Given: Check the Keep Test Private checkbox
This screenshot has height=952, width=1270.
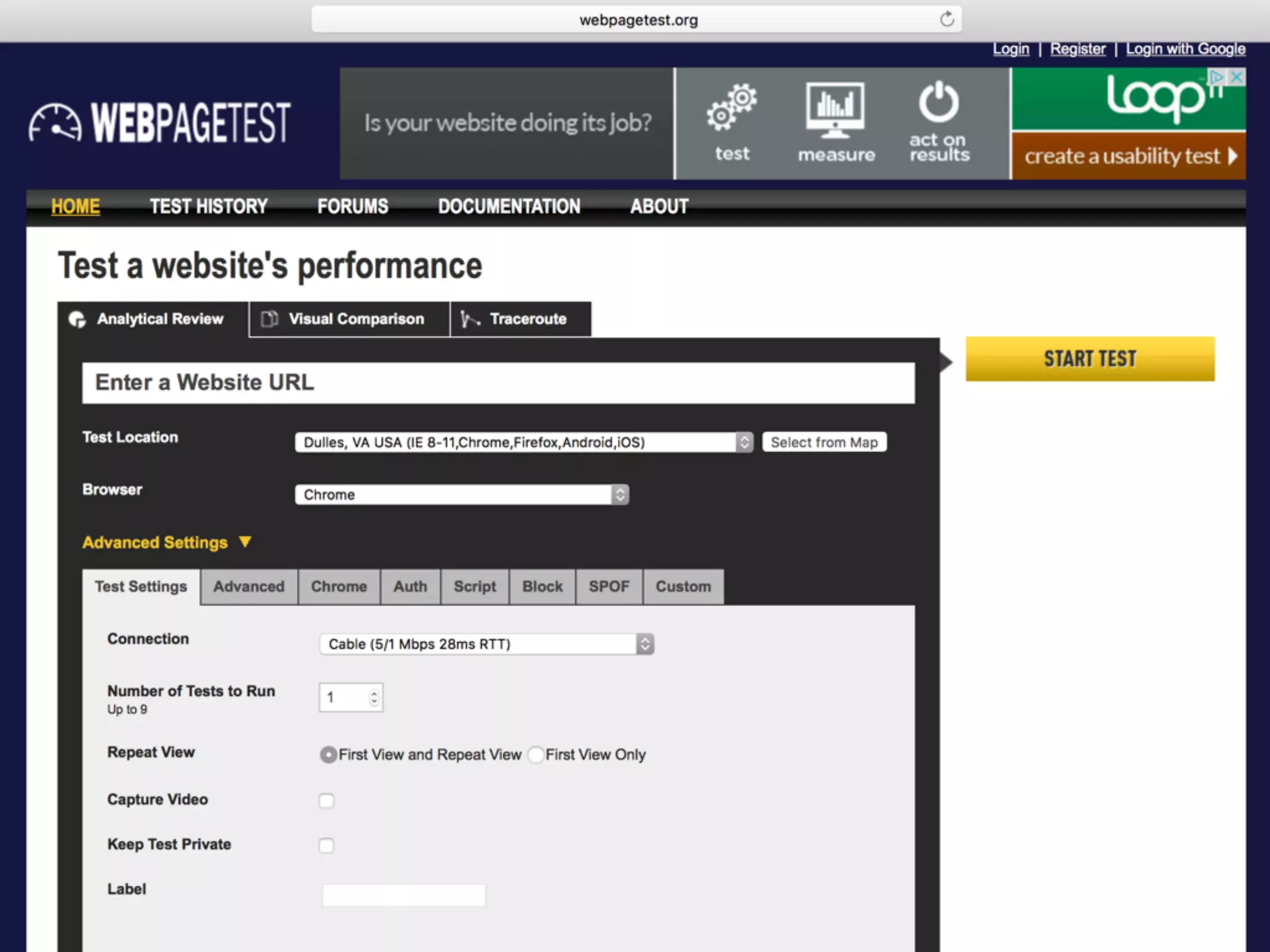Looking at the screenshot, I should [x=326, y=845].
